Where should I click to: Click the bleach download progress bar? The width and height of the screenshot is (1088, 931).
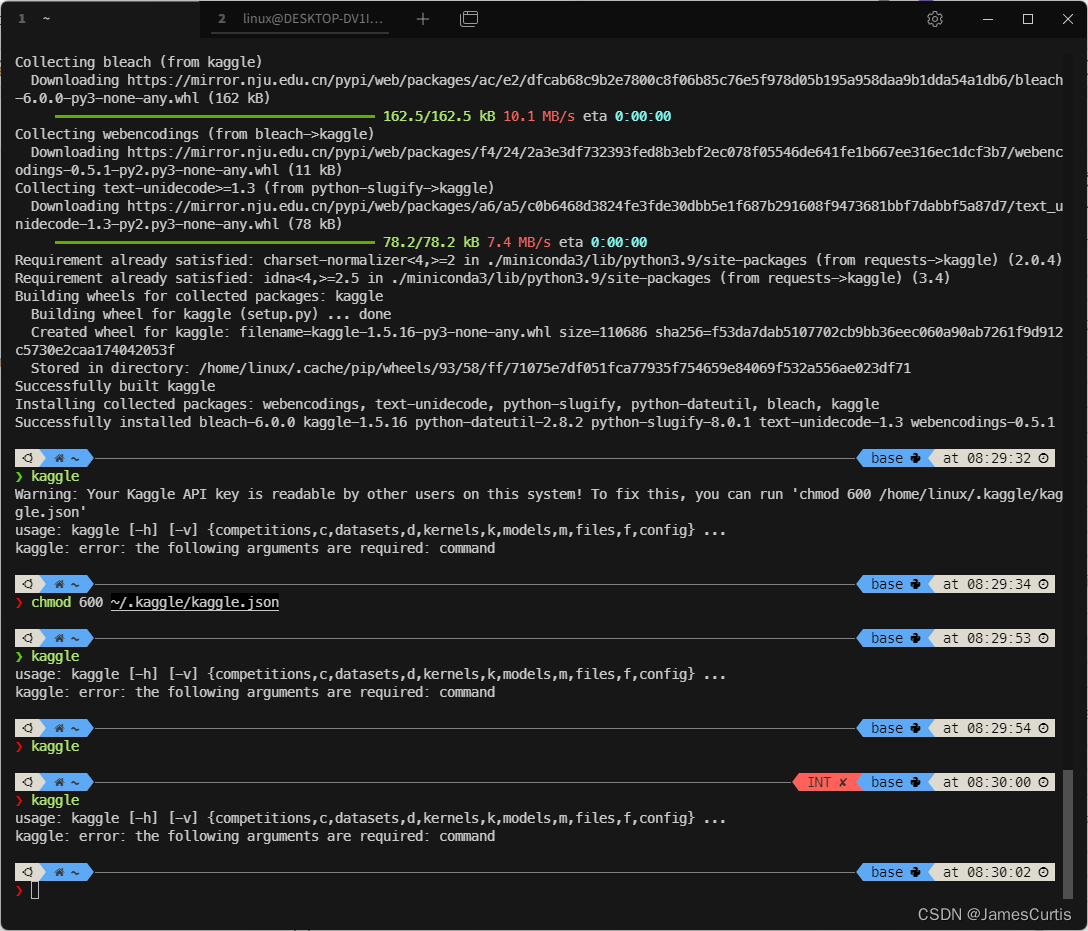[x=214, y=116]
